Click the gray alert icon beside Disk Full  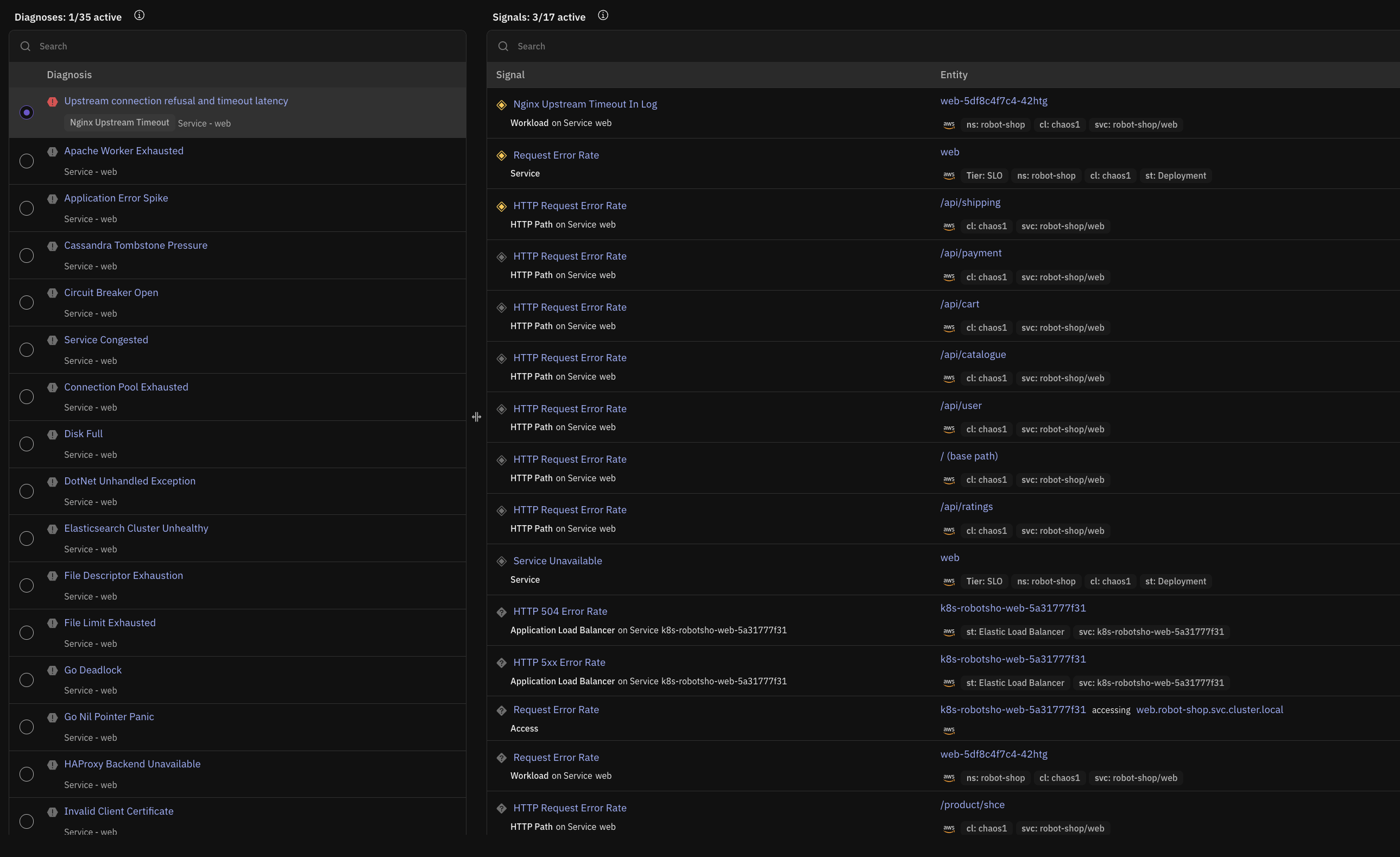click(52, 435)
